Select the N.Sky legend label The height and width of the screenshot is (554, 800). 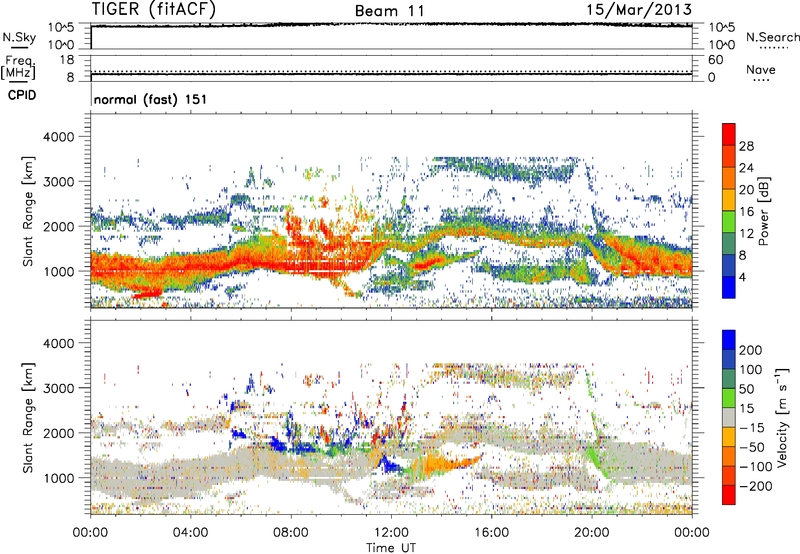click(19, 37)
